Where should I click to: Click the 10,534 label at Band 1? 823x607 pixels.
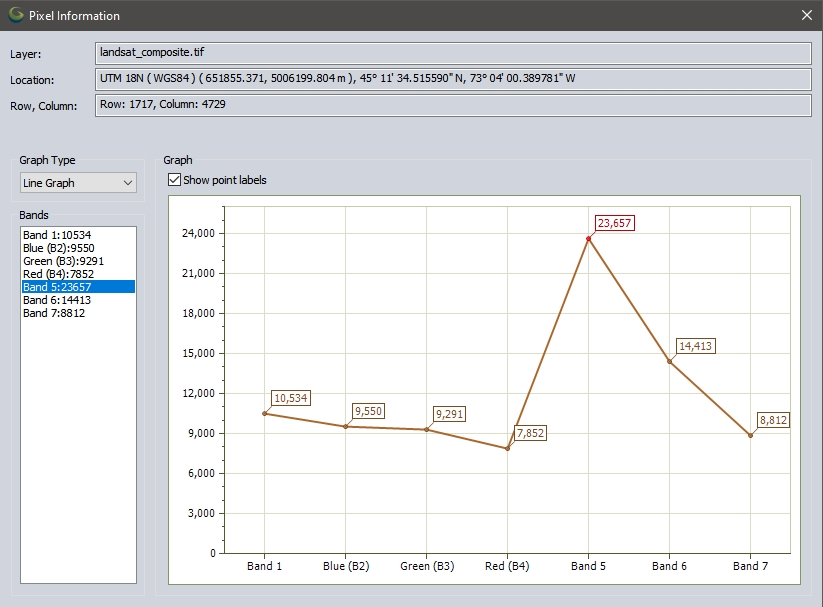click(291, 398)
